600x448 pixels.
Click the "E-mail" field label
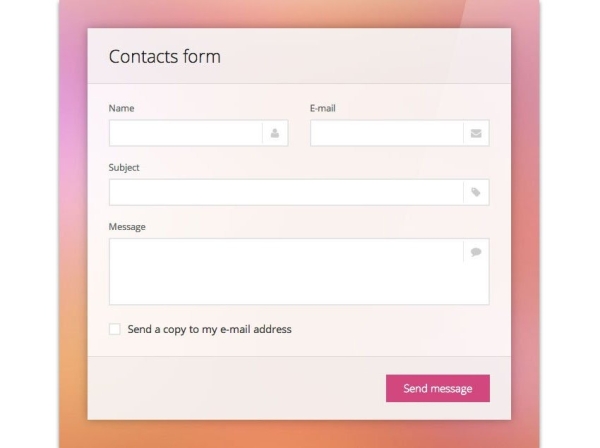click(x=323, y=108)
